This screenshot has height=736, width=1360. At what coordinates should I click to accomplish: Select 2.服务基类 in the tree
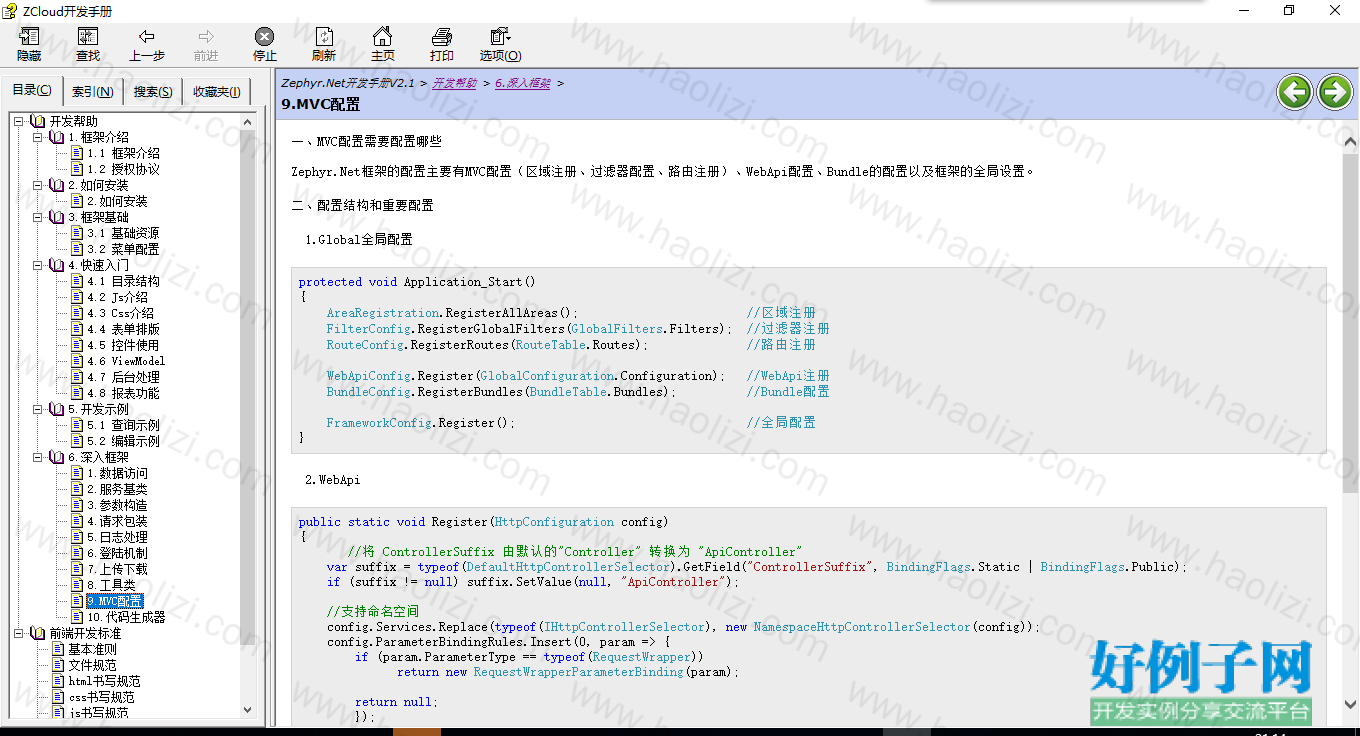(x=117, y=489)
